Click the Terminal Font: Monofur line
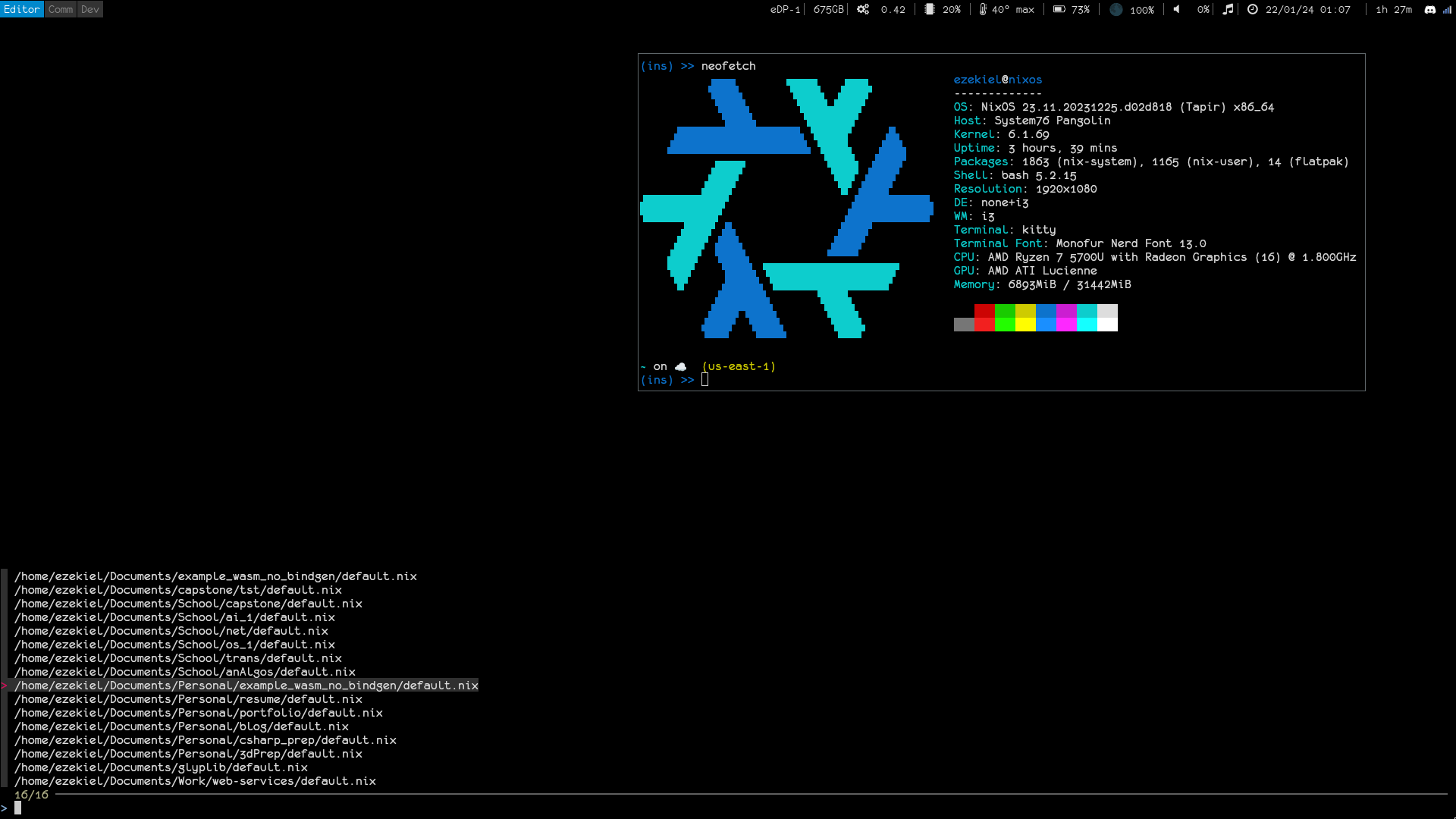 pyautogui.click(x=1080, y=243)
